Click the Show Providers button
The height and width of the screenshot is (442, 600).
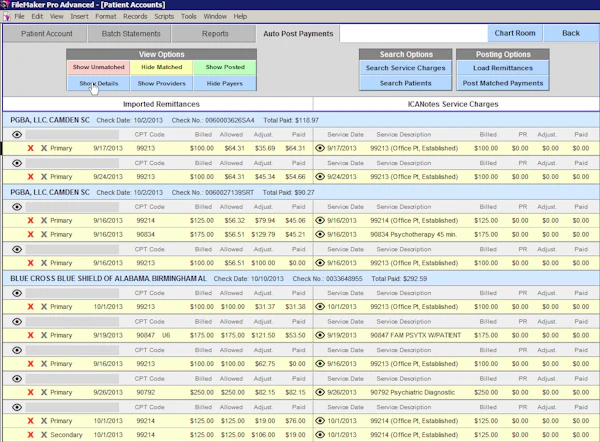click(x=161, y=83)
